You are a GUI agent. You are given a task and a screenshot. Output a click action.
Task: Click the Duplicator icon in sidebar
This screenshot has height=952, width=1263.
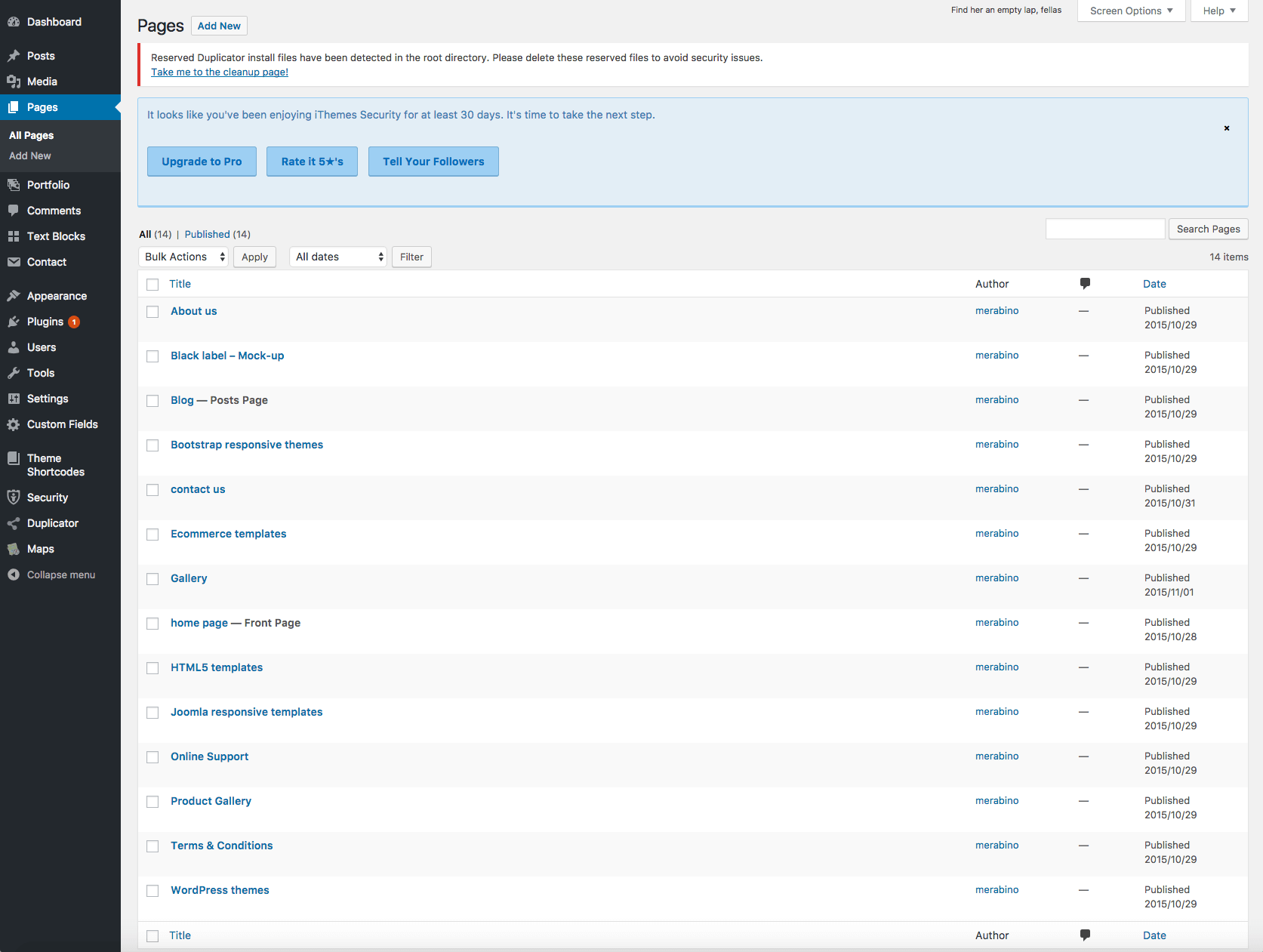(14, 523)
